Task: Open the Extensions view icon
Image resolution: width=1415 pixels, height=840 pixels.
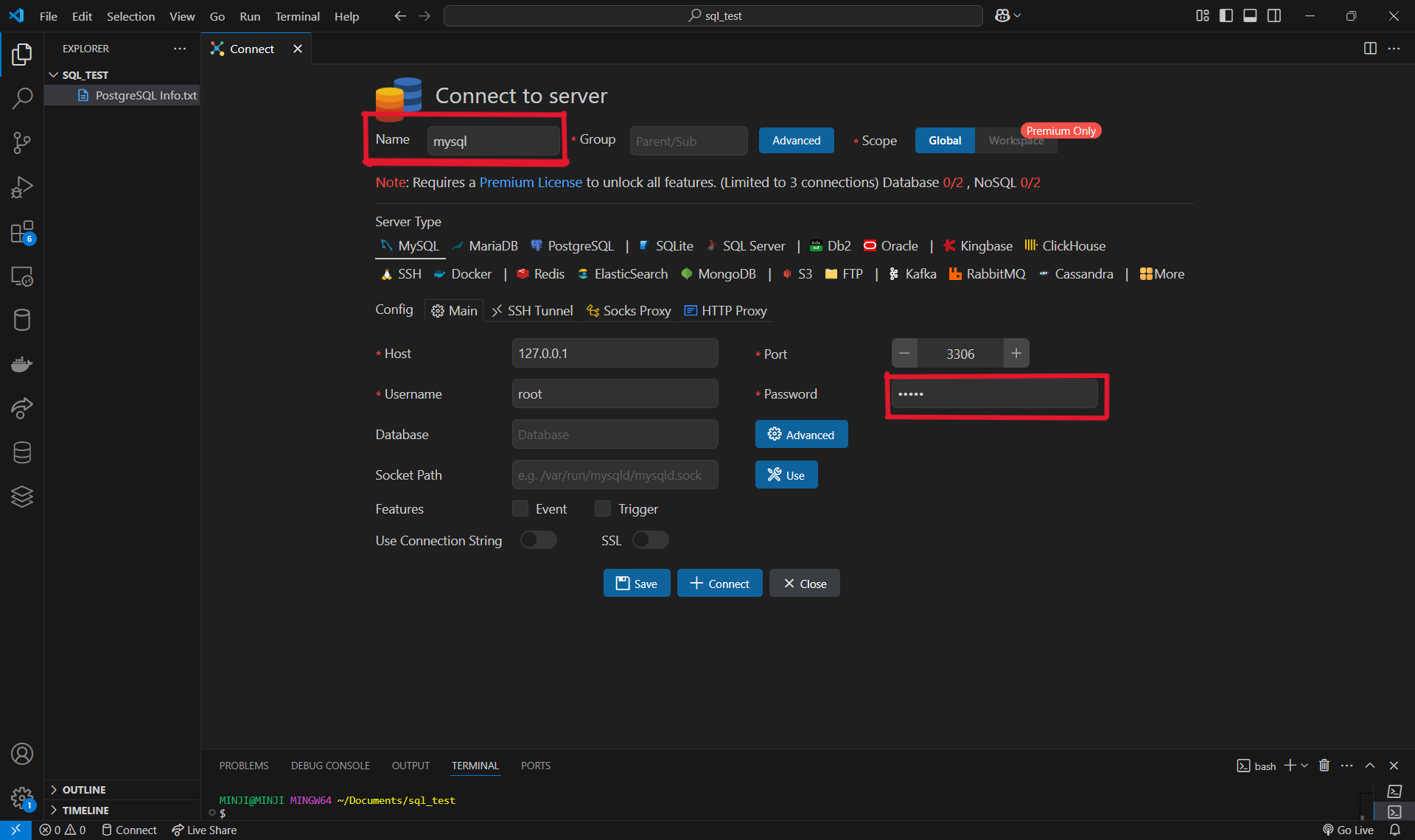Action: [22, 232]
